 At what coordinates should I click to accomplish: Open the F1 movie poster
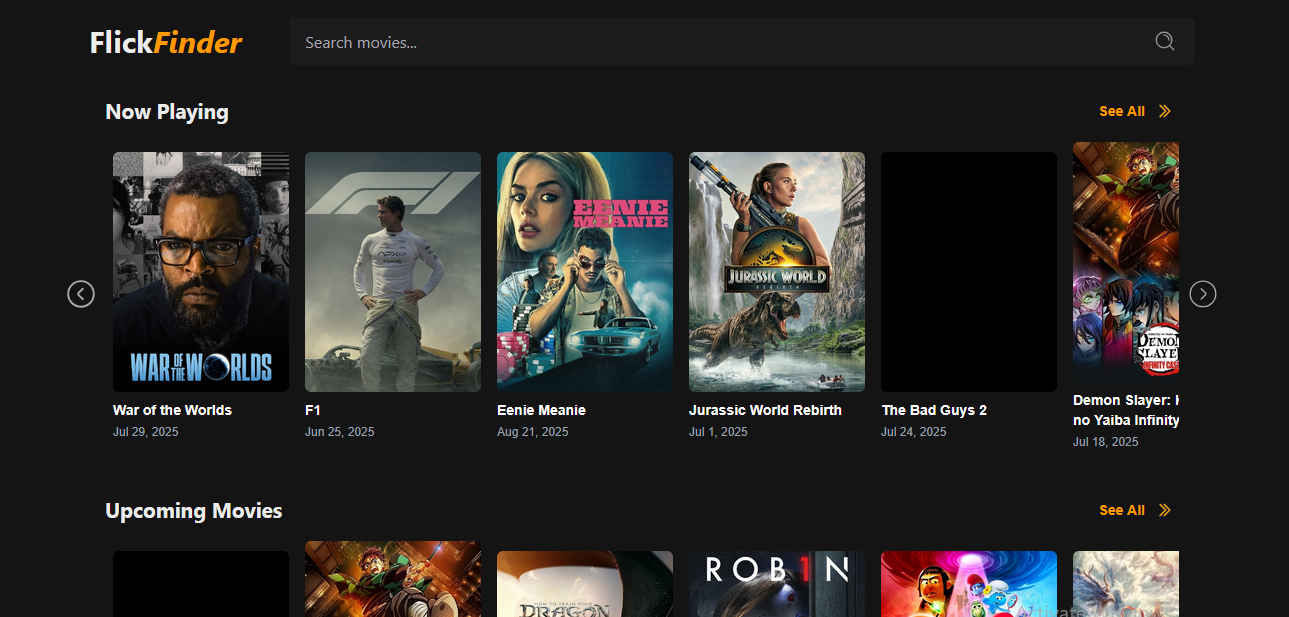click(393, 272)
